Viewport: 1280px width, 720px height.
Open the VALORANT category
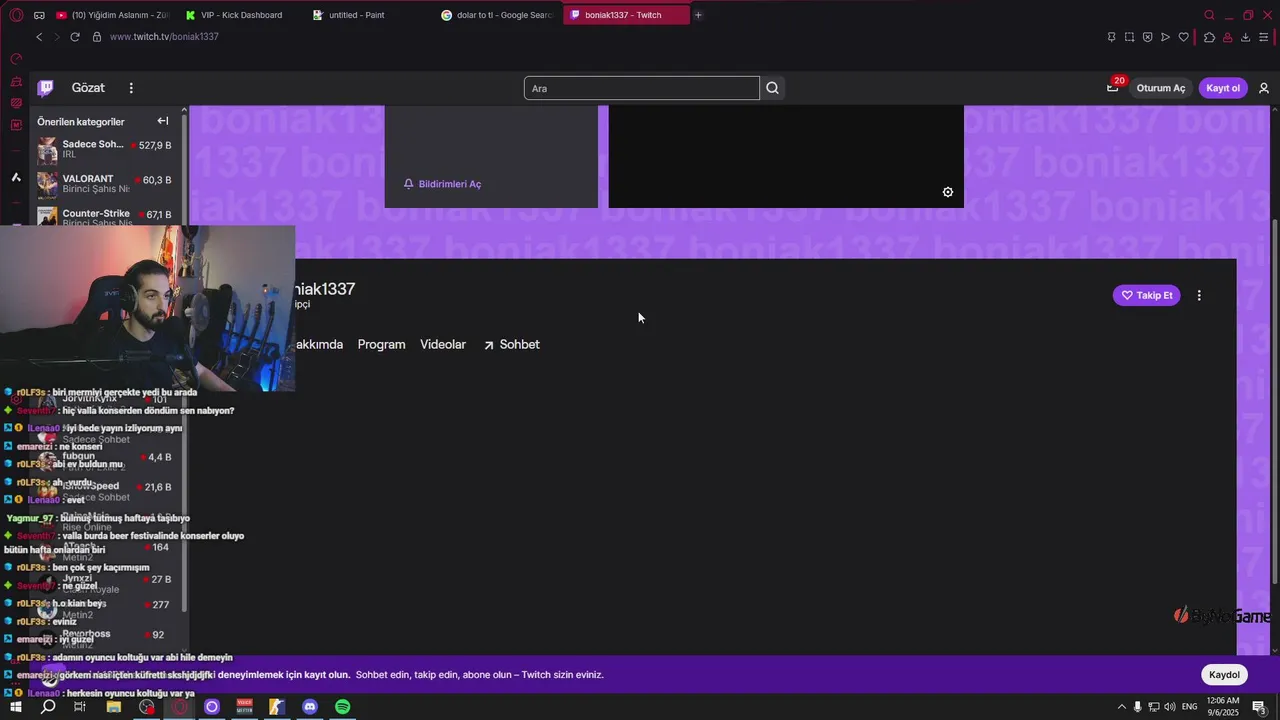tap(105, 184)
